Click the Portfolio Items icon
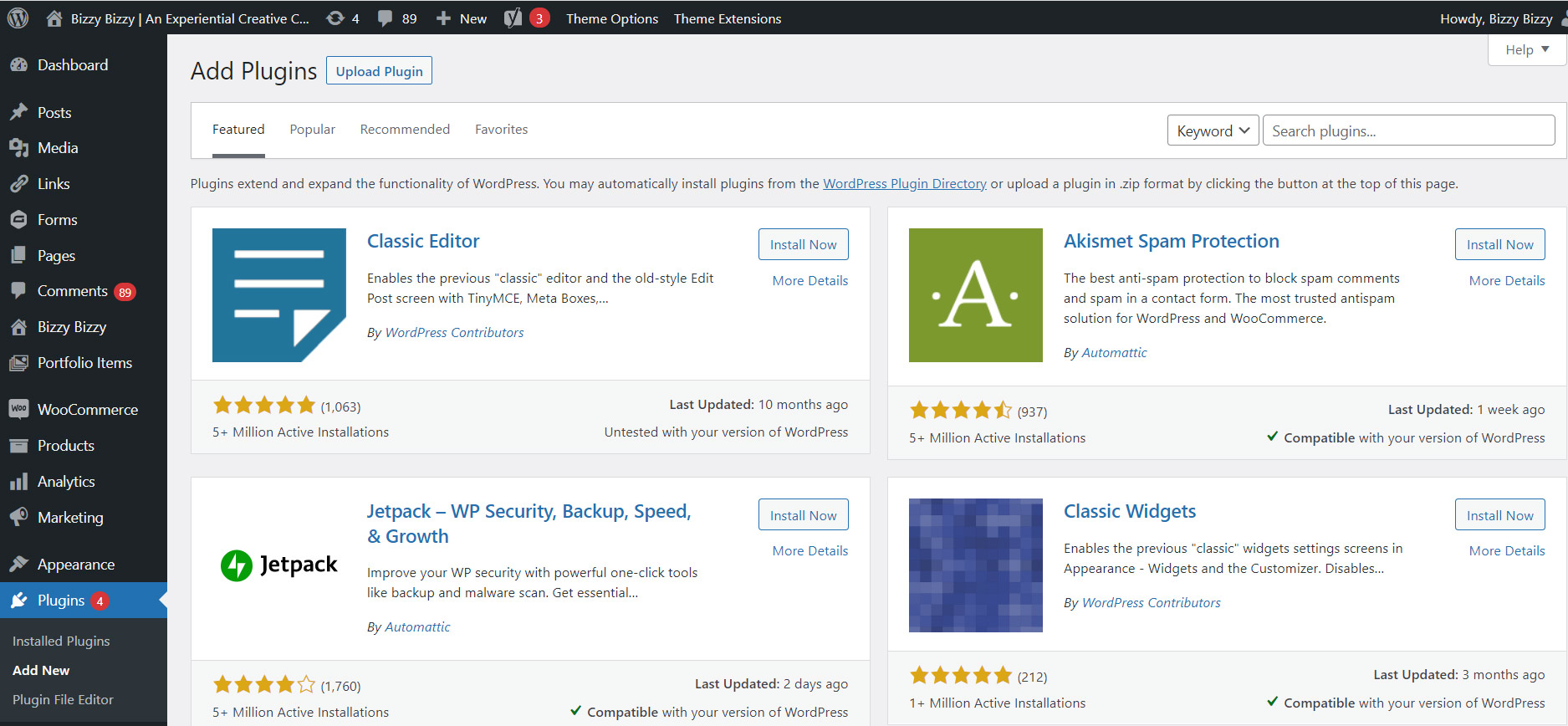Viewport: 1568px width, 726px height. tap(18, 363)
